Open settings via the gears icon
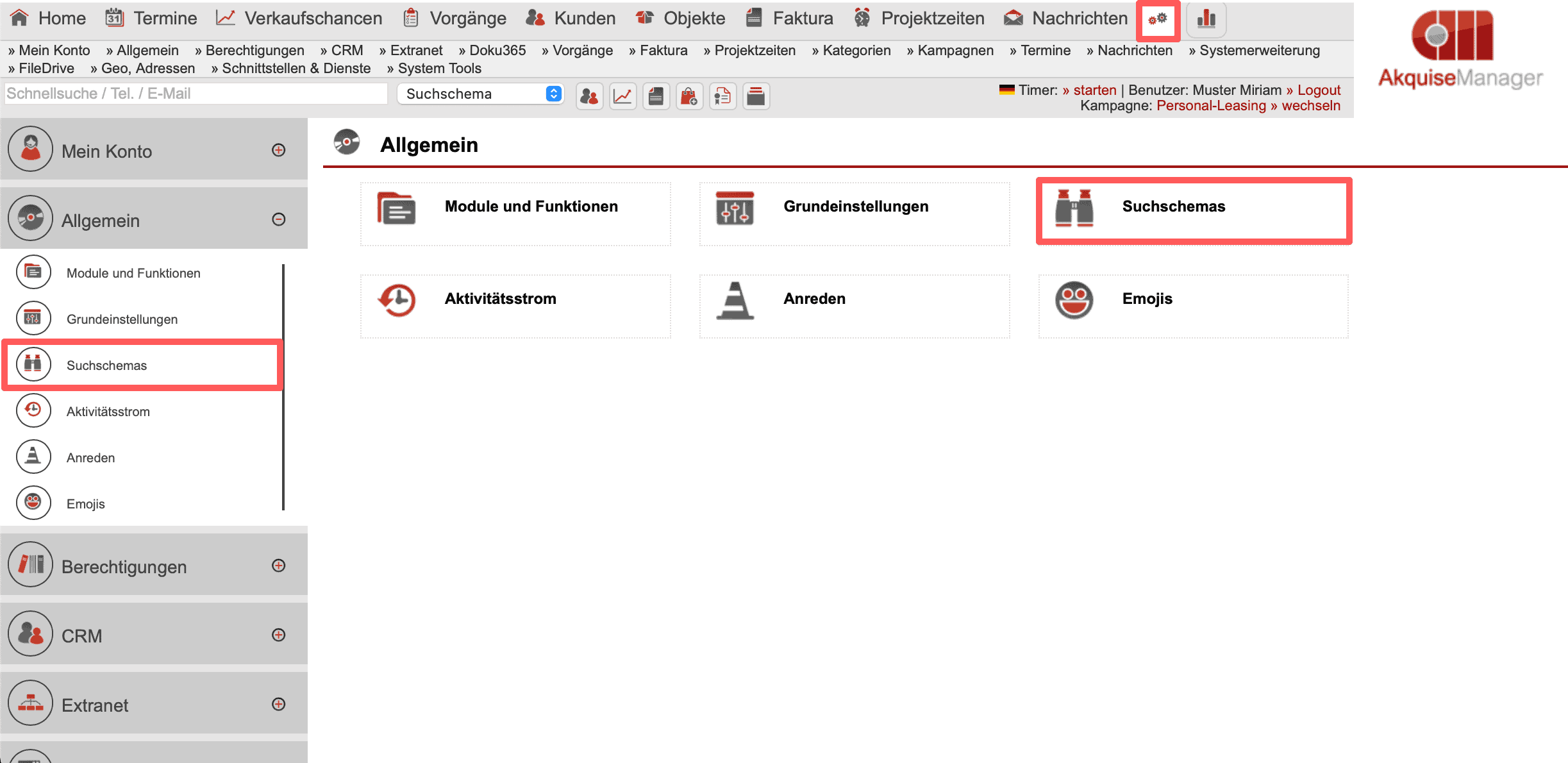The height and width of the screenshot is (763, 1568). (1158, 19)
